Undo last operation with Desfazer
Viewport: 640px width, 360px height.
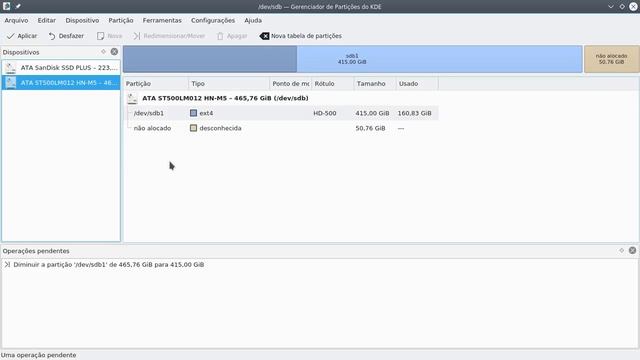pyautogui.click(x=66, y=36)
